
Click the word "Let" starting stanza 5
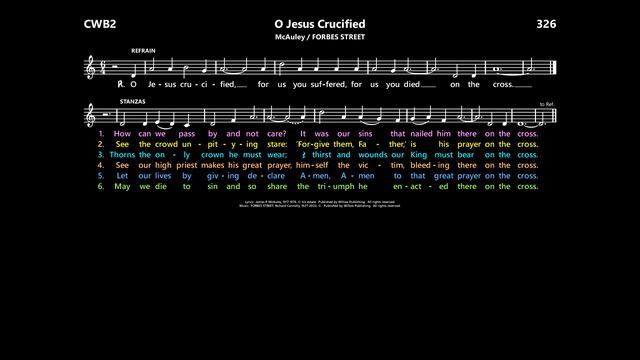tap(122, 176)
